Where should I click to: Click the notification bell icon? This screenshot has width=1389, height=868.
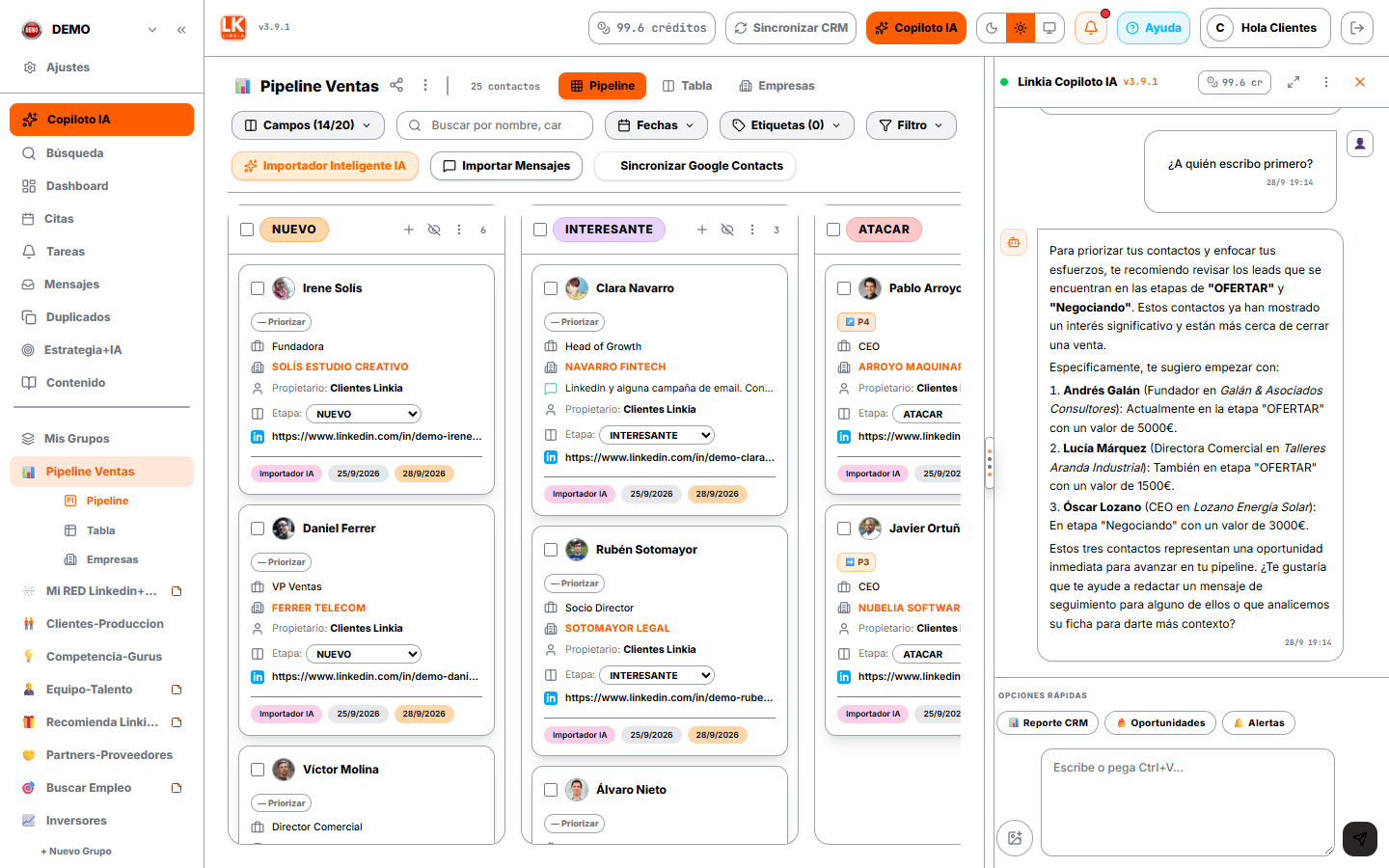coord(1091,28)
